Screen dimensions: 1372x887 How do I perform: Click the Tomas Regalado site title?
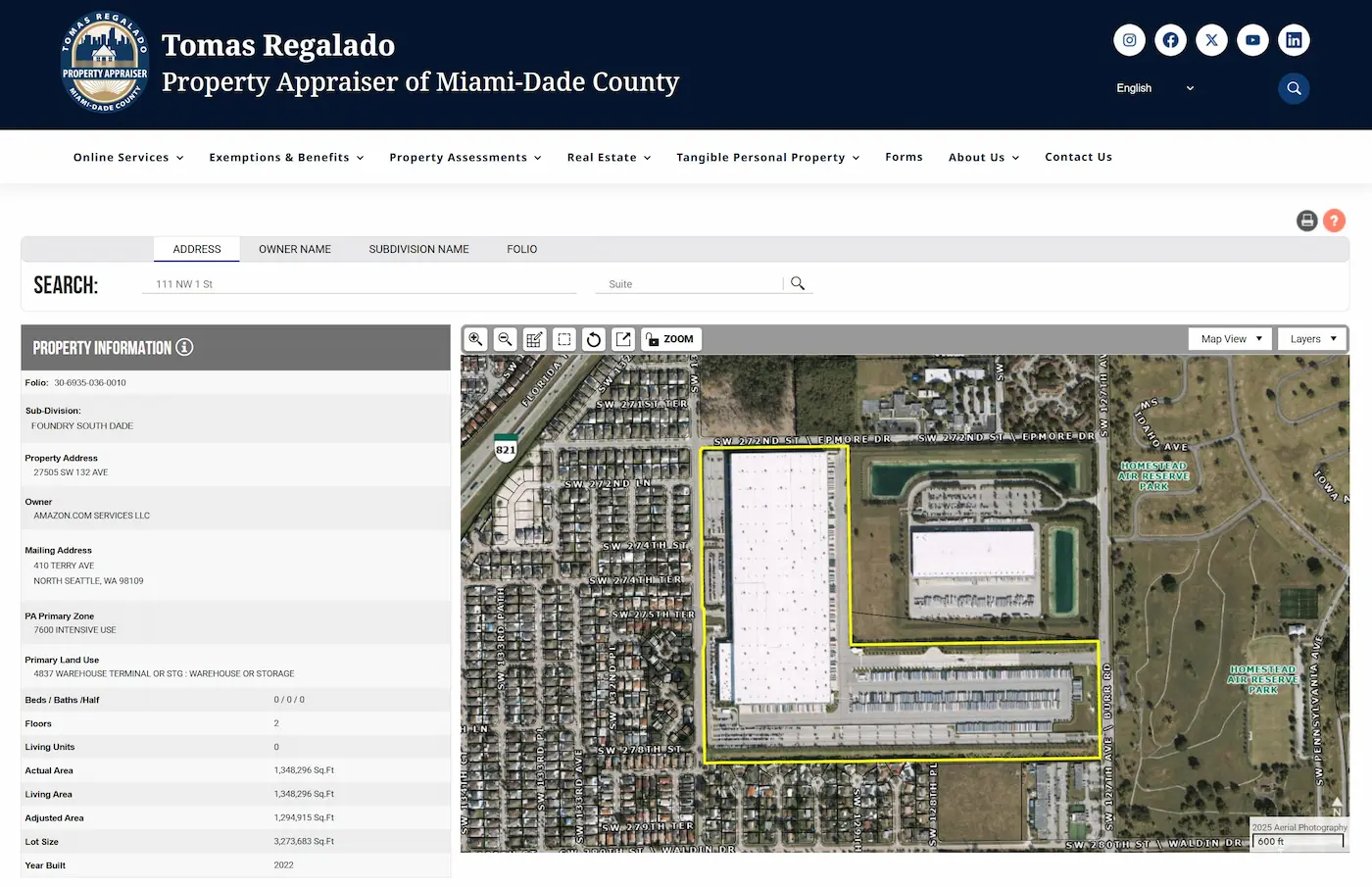(278, 45)
